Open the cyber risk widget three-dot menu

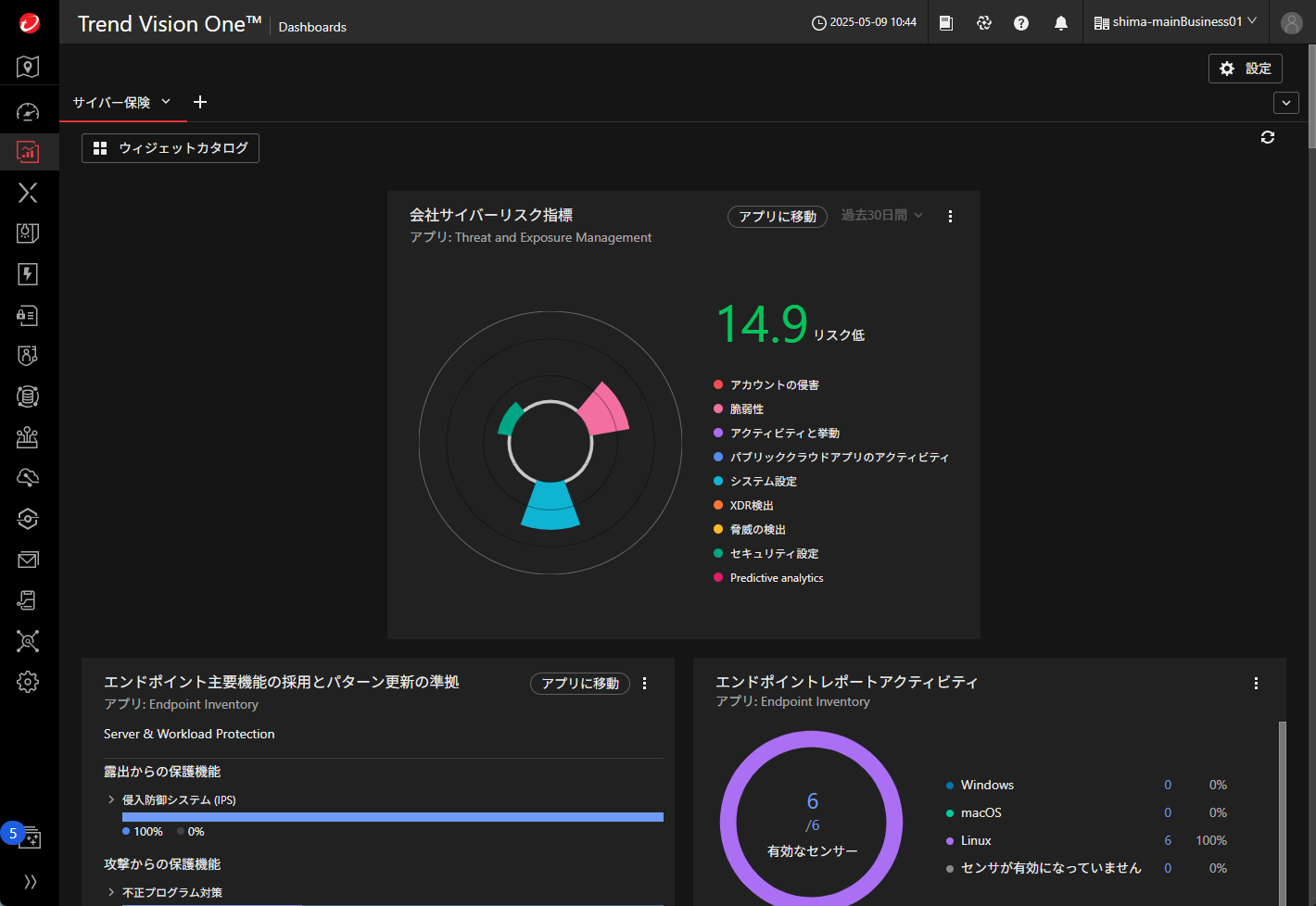point(950,216)
